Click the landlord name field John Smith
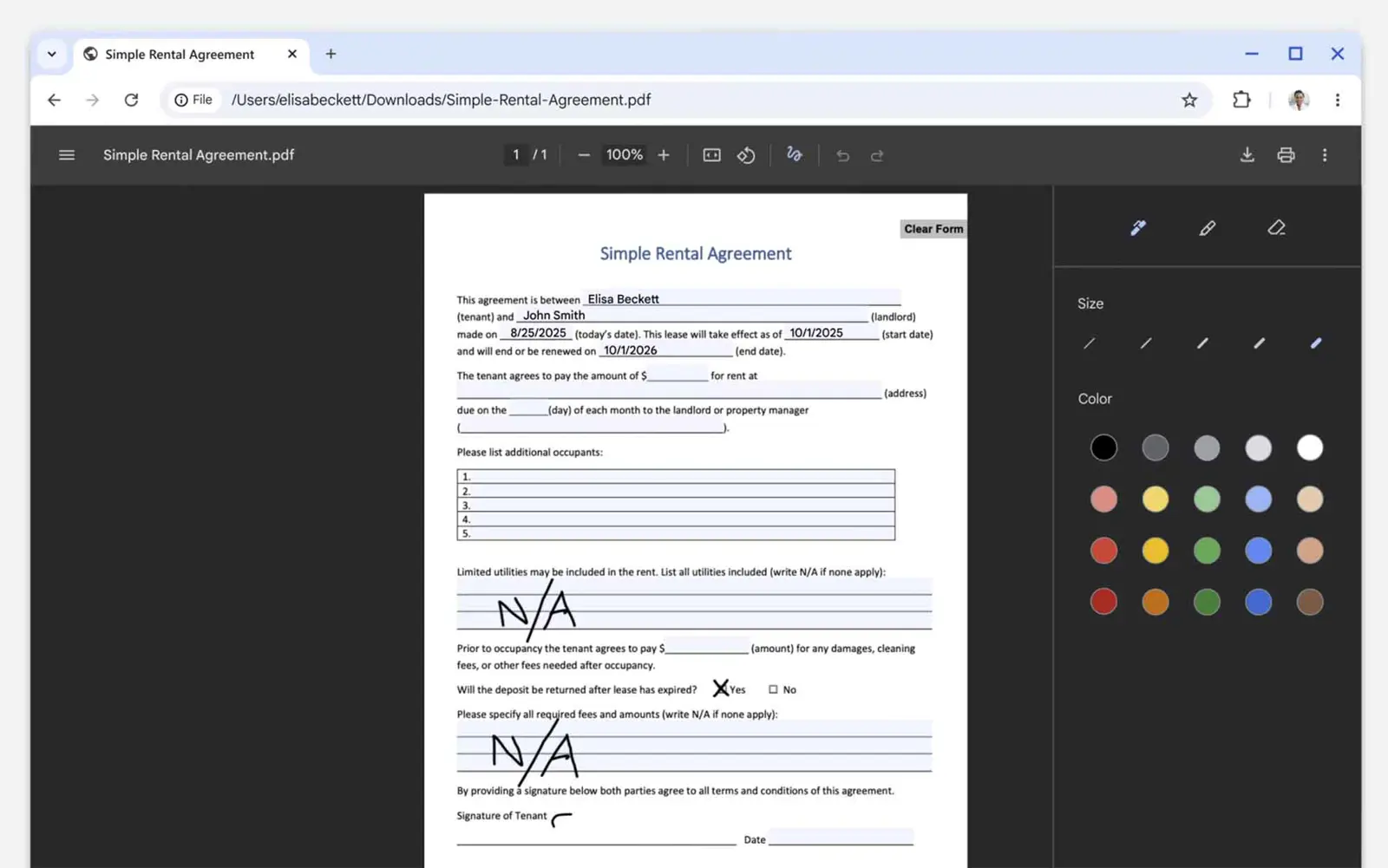This screenshot has width=1388, height=868. click(692, 315)
